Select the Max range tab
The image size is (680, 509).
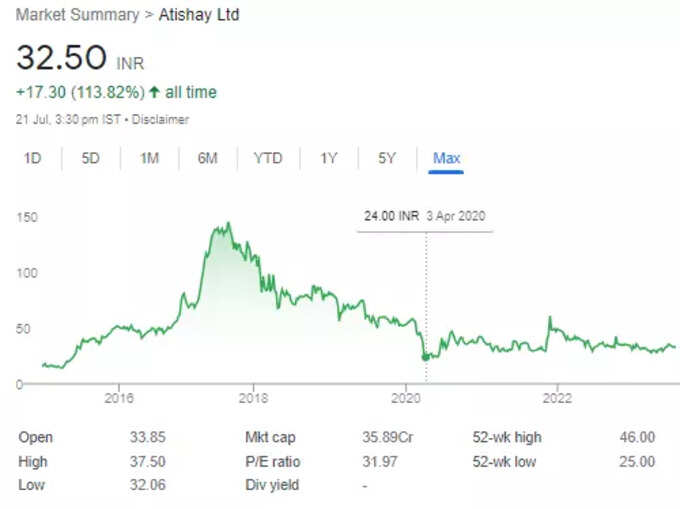click(x=446, y=158)
